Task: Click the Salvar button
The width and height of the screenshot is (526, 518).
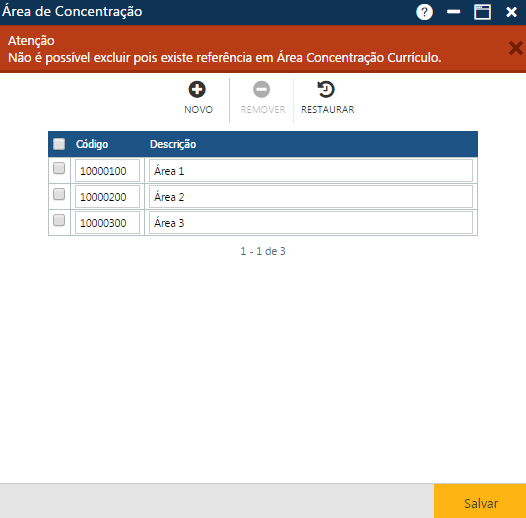Action: click(x=480, y=501)
